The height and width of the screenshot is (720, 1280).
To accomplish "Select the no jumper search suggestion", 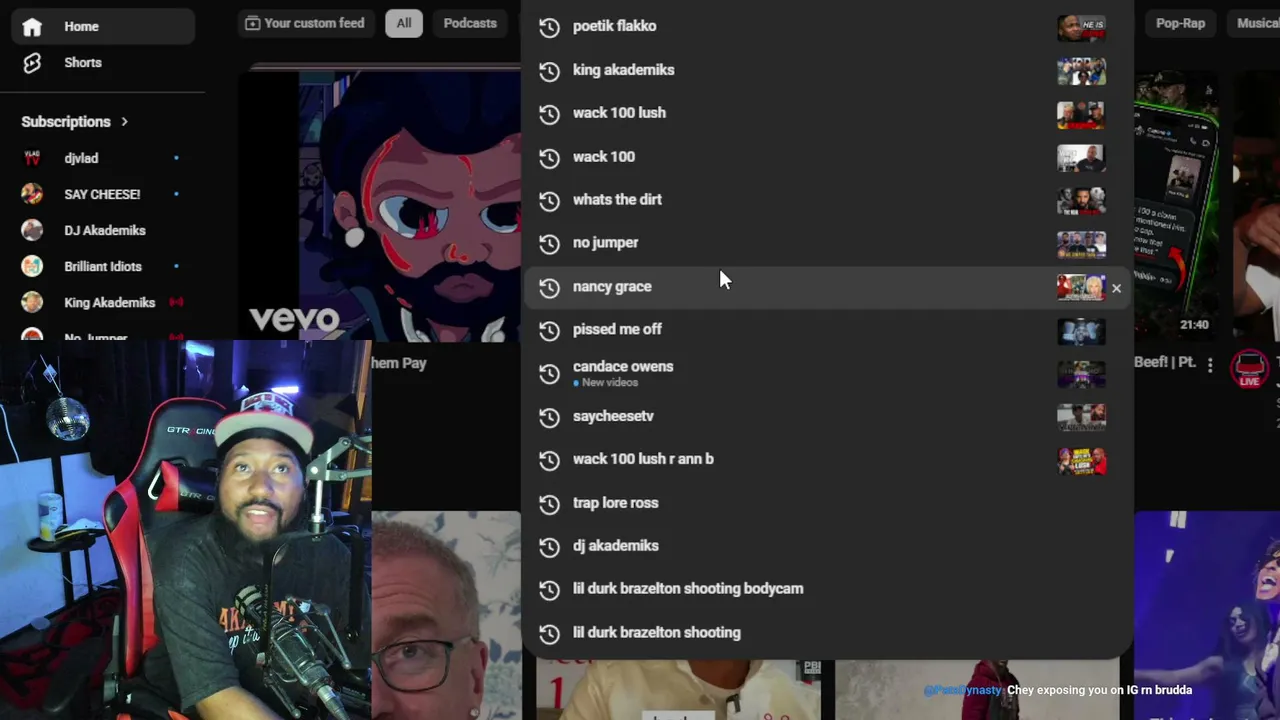I will tap(827, 243).
